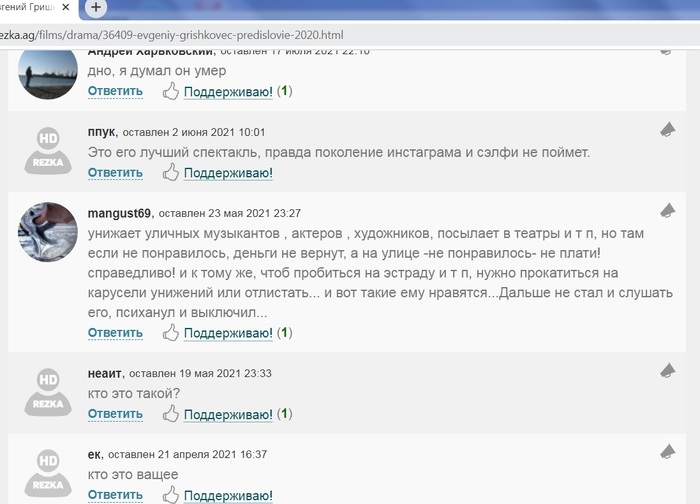700x504 pixels.
Task: Click comment text 'дно, я думал он умер'
Action: 157,71
